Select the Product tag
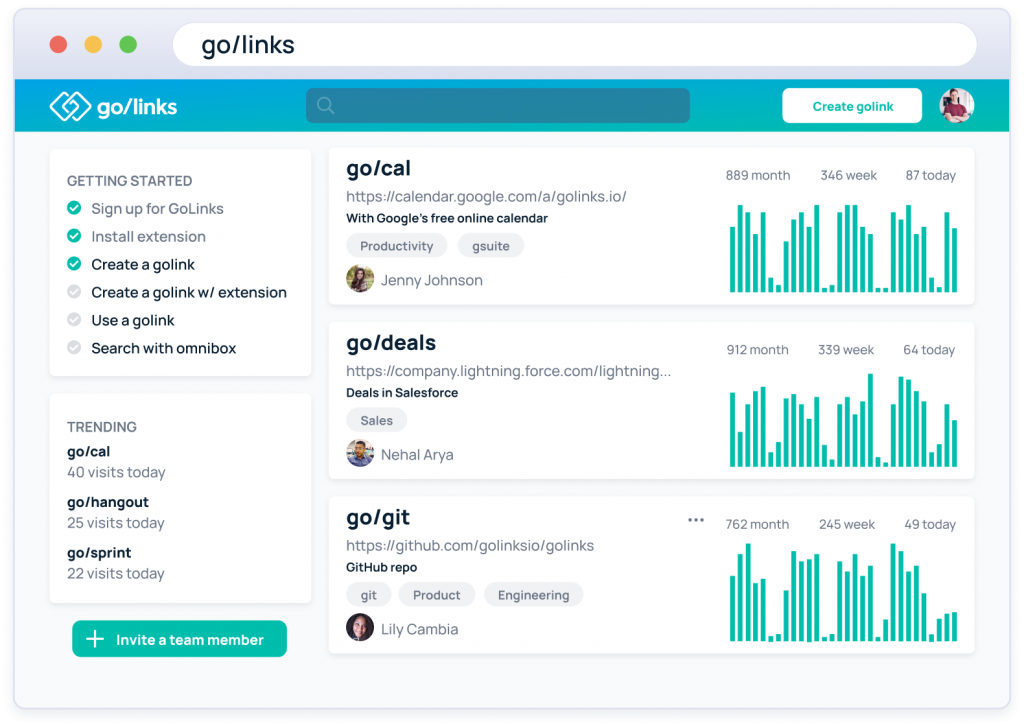The image size is (1024, 728). coord(436,594)
